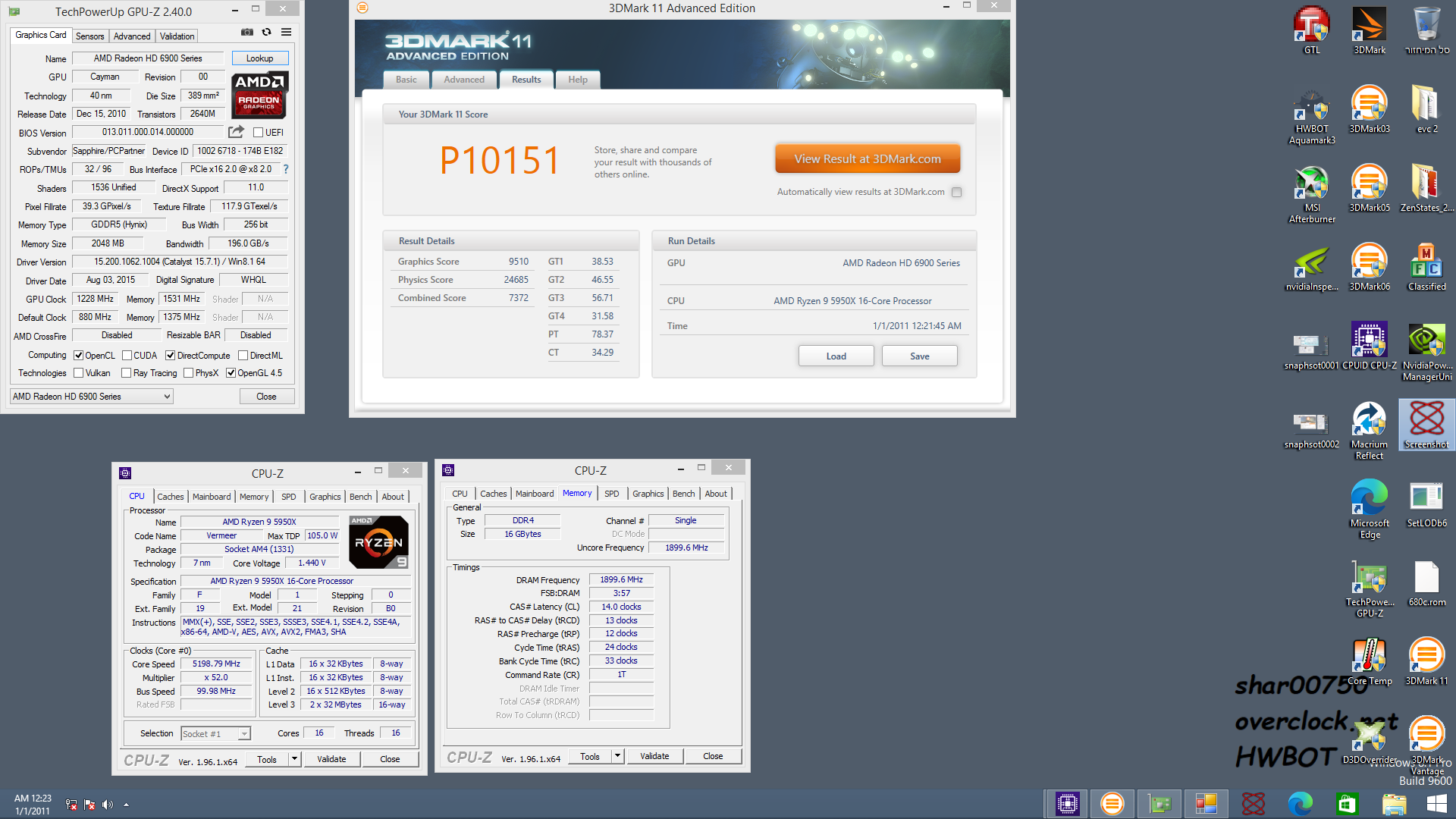
Task: Open the Core Temp desktop icon
Action: coord(1370,661)
